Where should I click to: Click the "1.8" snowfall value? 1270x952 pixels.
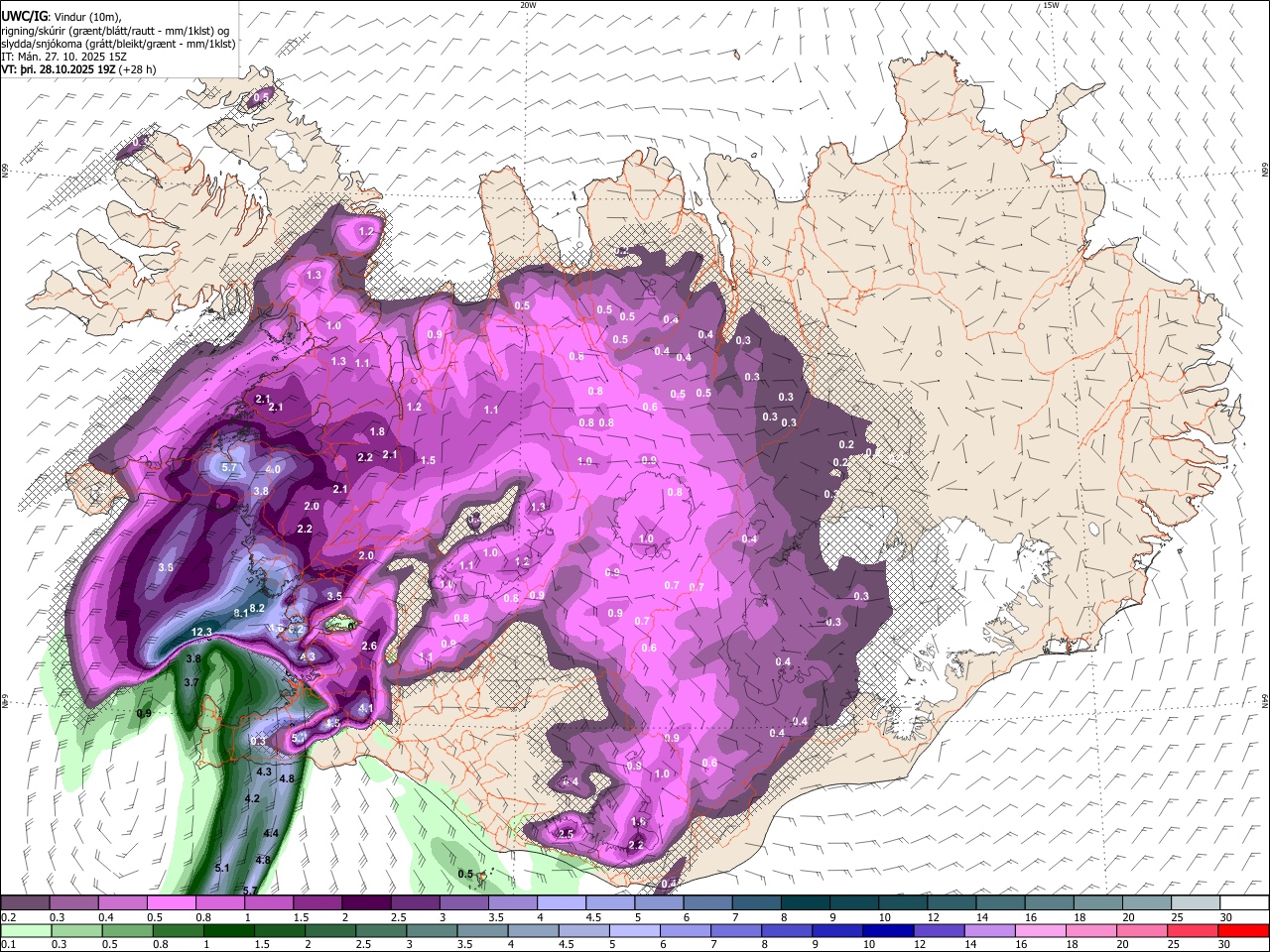point(377,432)
